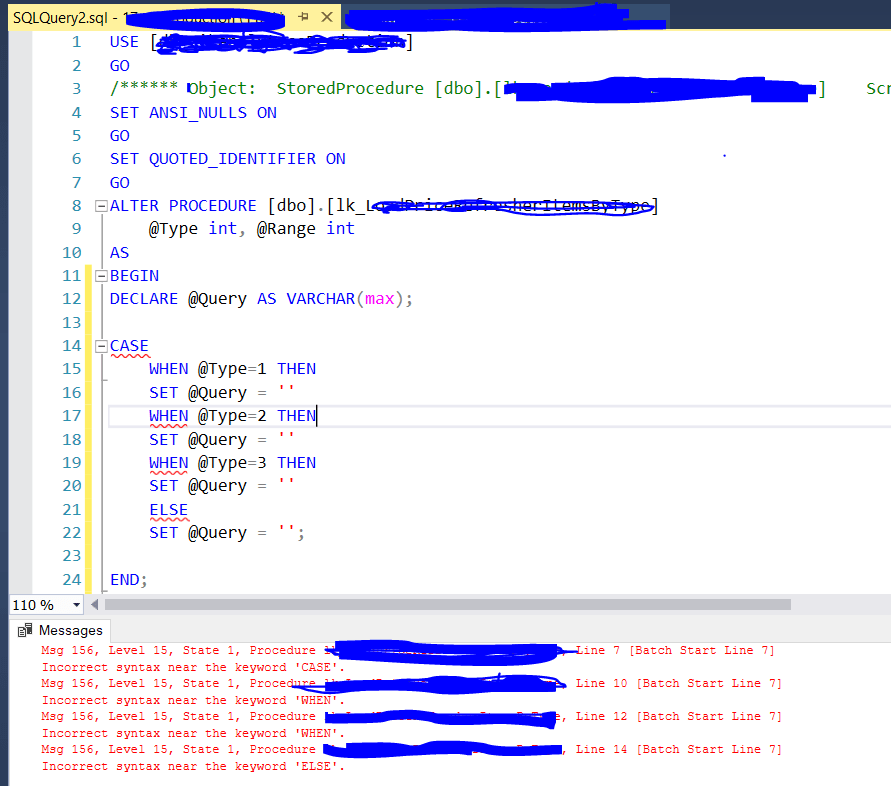Click the minus box collapsing the CASE block
891x786 pixels.
coord(104,345)
